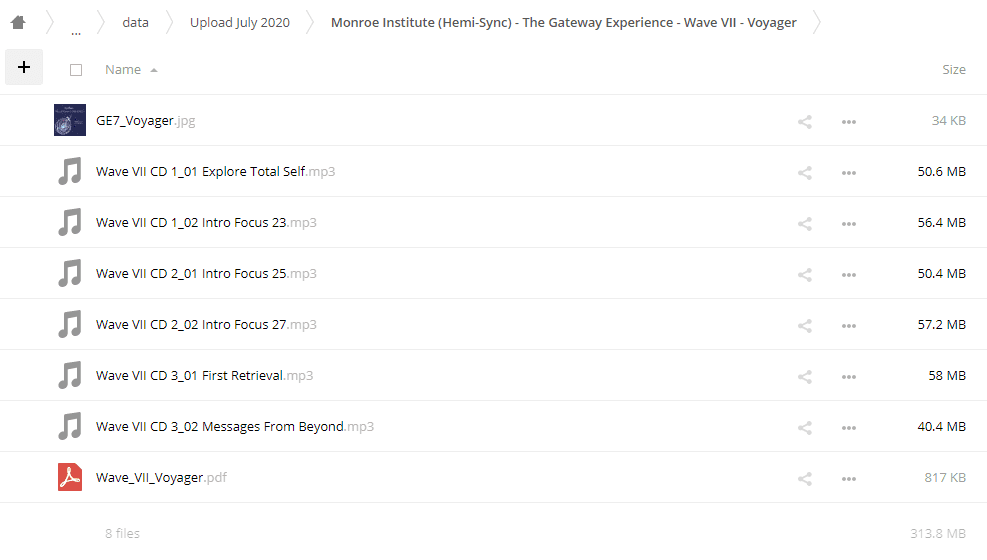987x560 pixels.
Task: Share the Intro Focus 23 mp3
Action: click(x=804, y=223)
